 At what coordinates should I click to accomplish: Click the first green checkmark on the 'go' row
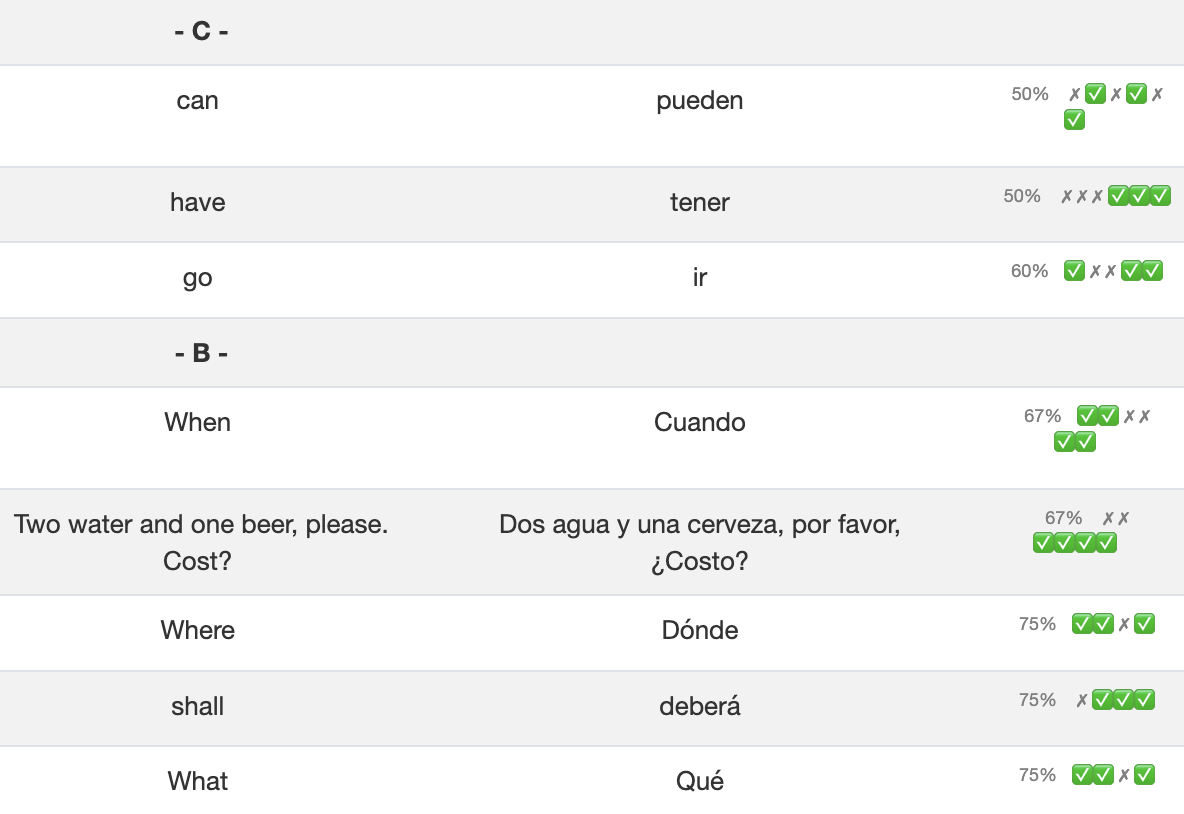[1074, 270]
